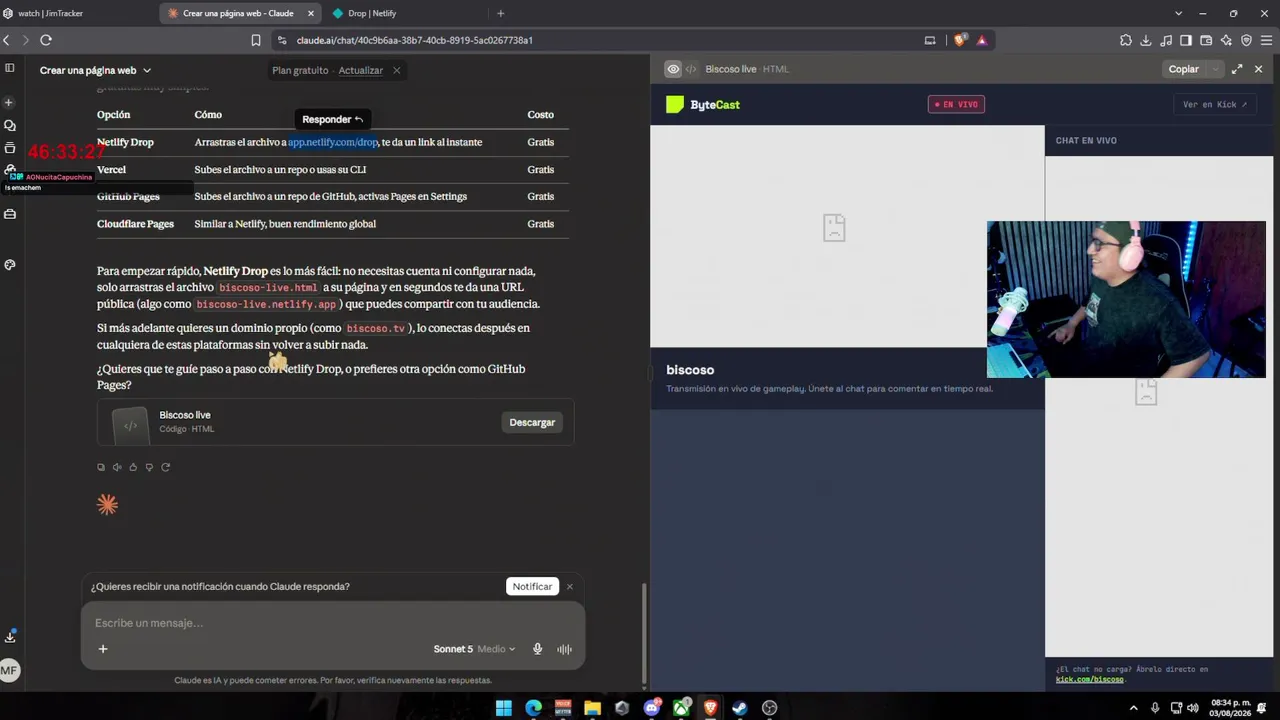The image size is (1280, 720).
Task: Open OBS Studio from the taskbar
Action: click(770, 708)
